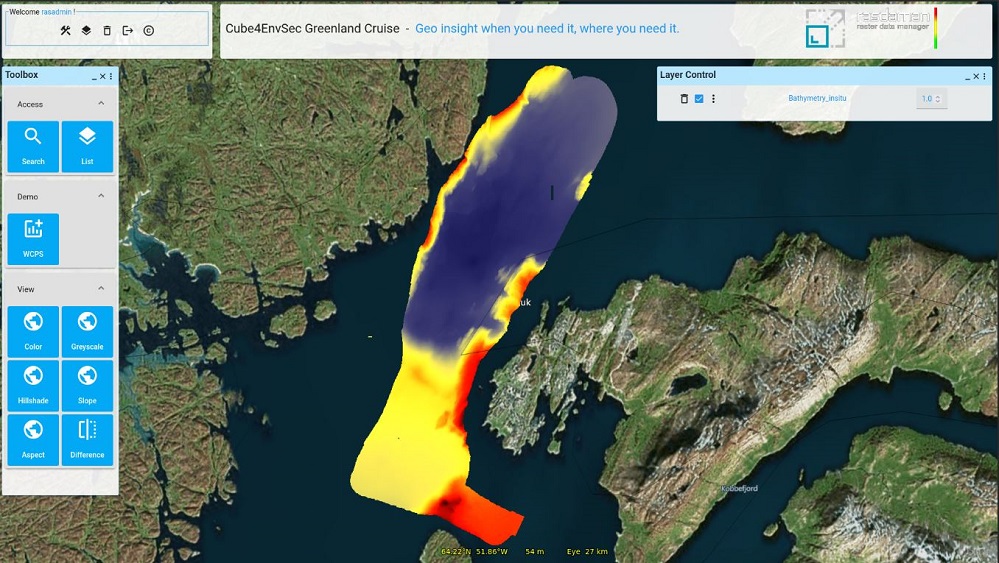Open Bathymetry_insitu layer more options
The height and width of the screenshot is (563, 999).
pyautogui.click(x=714, y=99)
